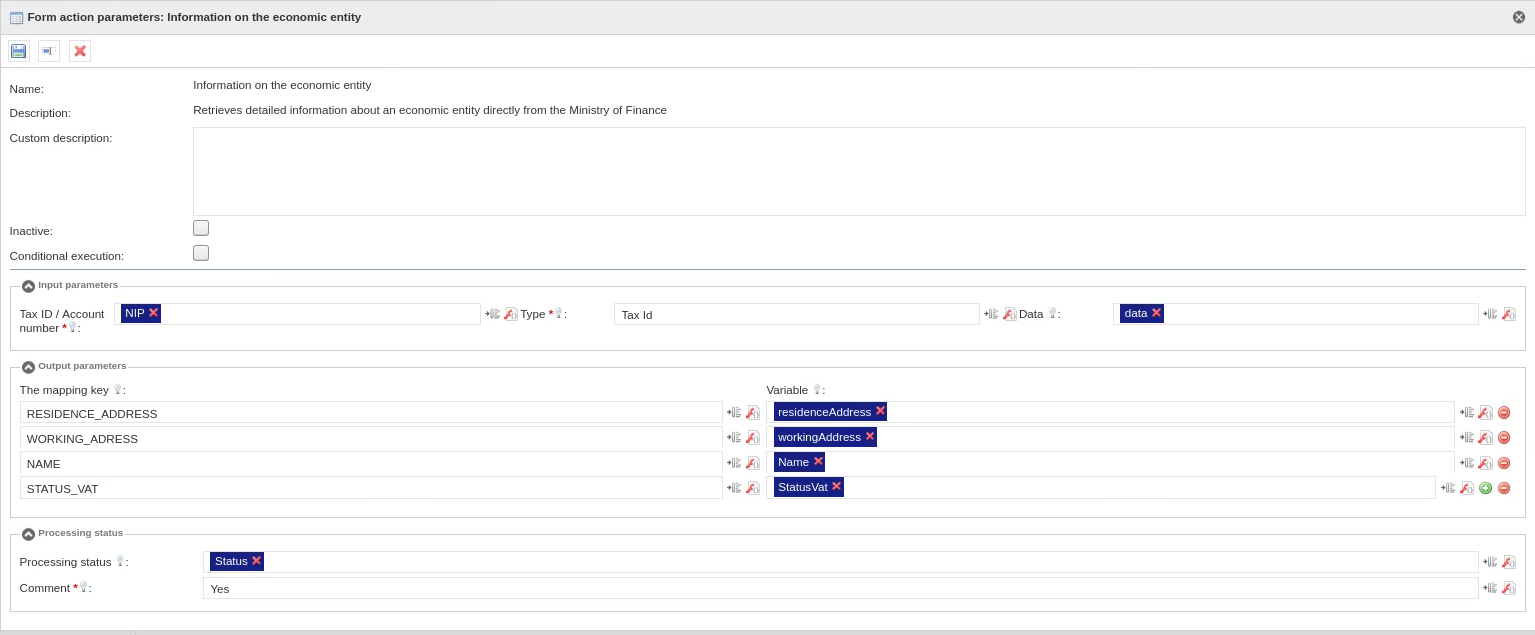Image resolution: width=1535 pixels, height=635 pixels.
Task: Delete the RESIDENCE_ADDRESS mapping row
Action: coord(1503,412)
